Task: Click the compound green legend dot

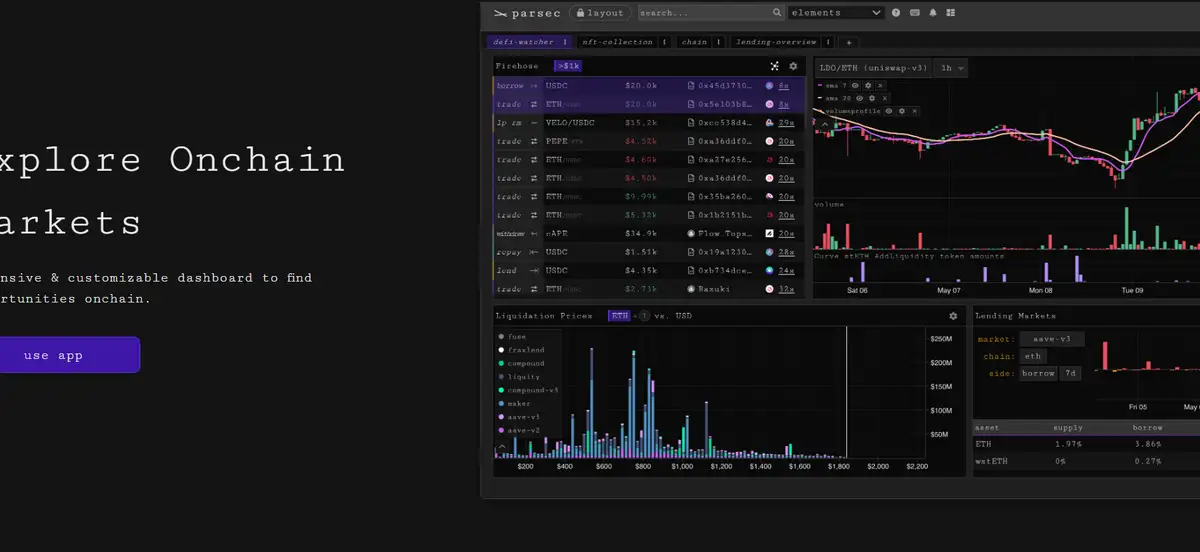Action: (x=501, y=364)
